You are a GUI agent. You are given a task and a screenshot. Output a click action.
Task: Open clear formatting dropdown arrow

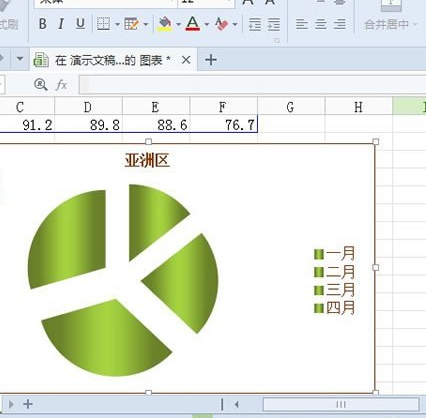(235, 24)
